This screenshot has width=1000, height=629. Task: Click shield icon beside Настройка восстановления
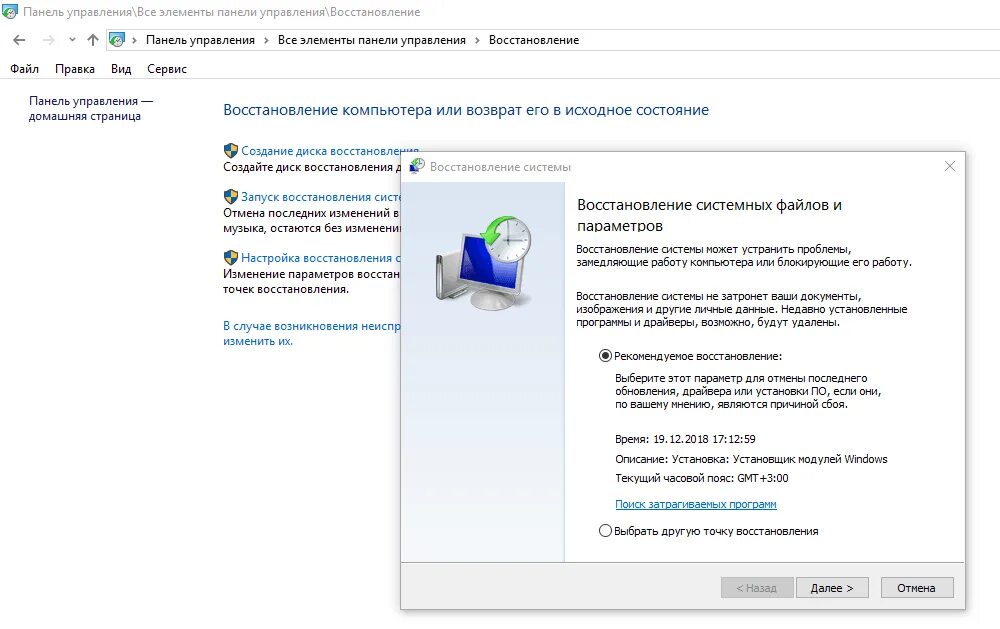tap(231, 258)
